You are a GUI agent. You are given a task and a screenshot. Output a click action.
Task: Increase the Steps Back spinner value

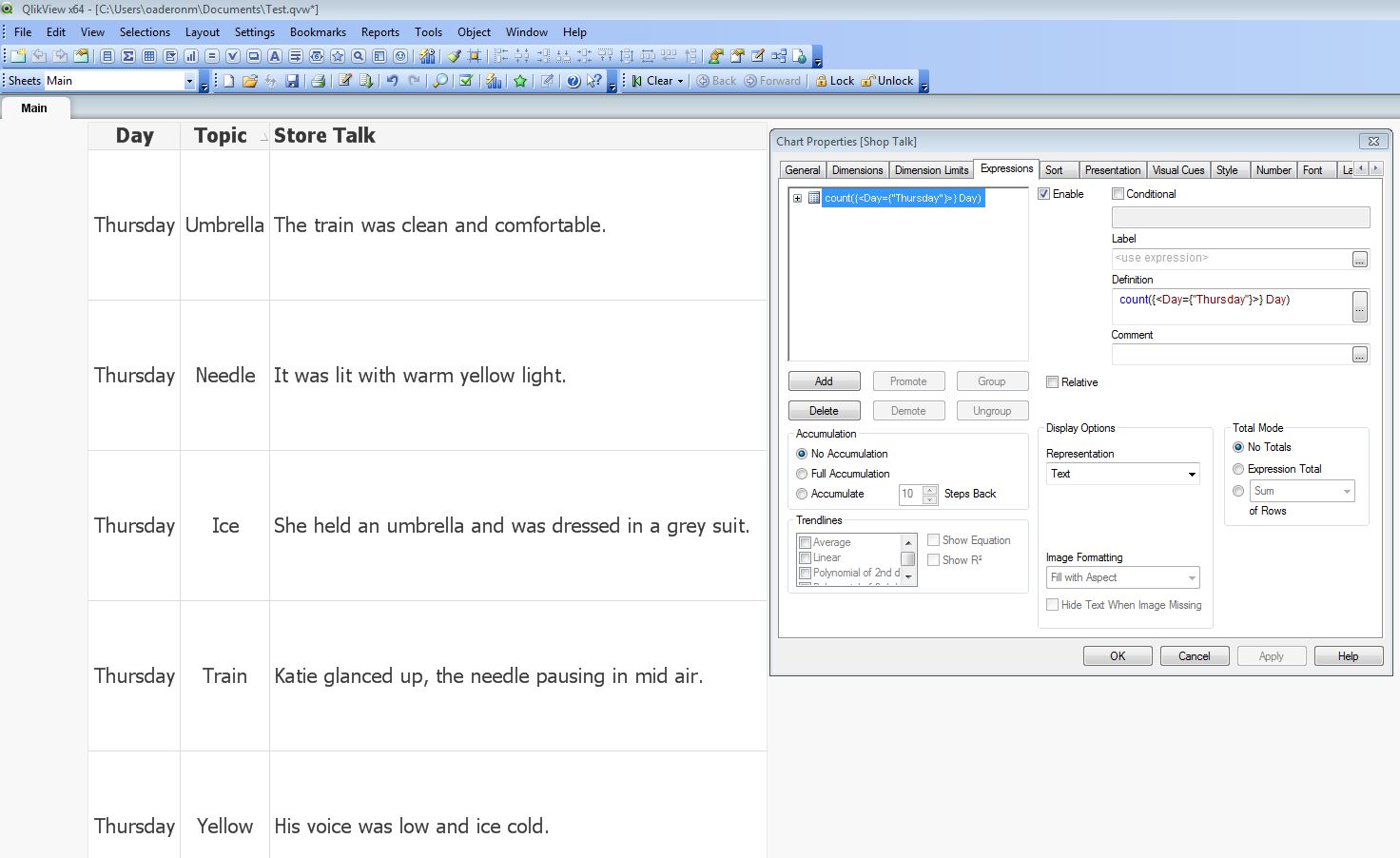pos(930,490)
